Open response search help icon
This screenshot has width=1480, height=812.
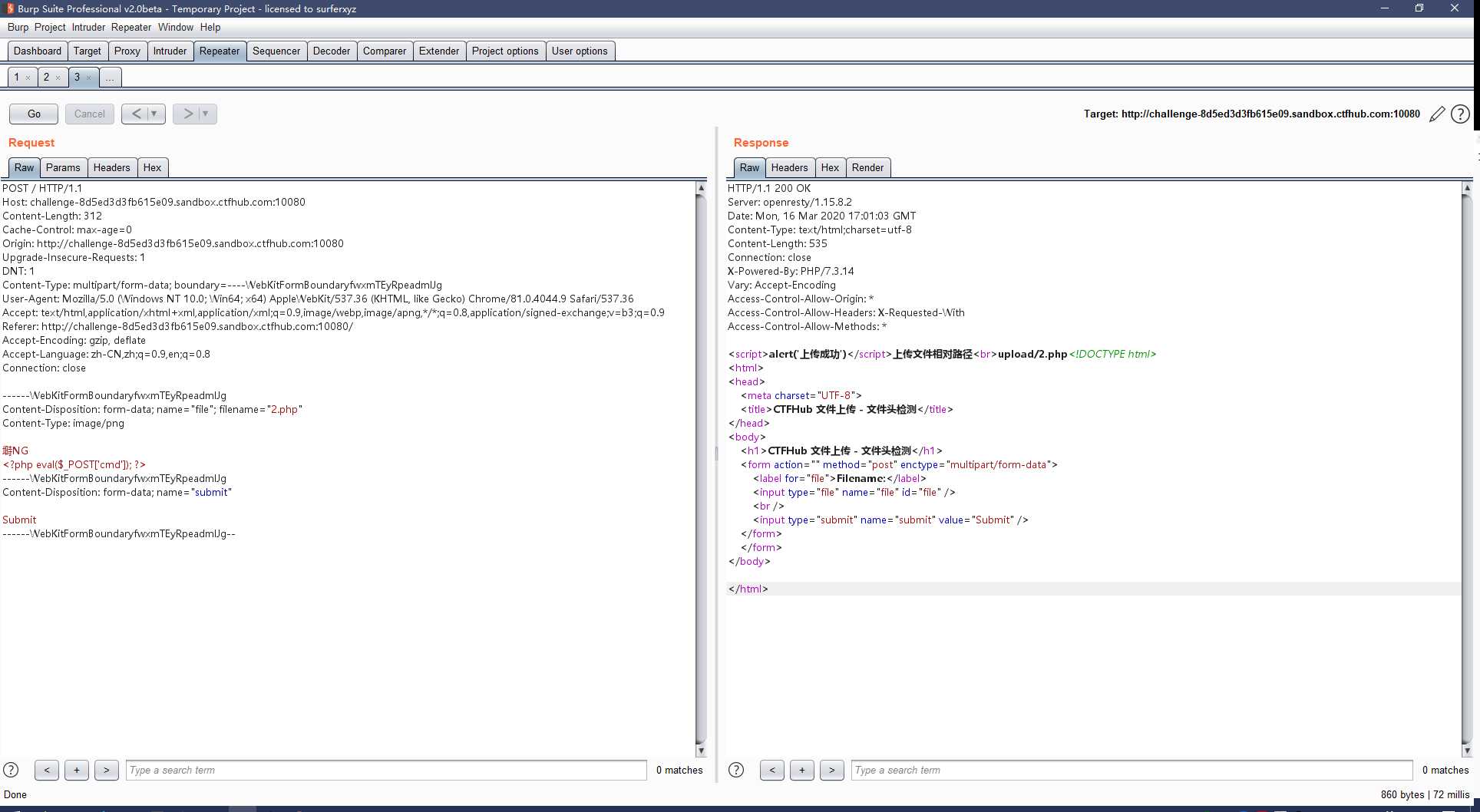pyautogui.click(x=735, y=770)
